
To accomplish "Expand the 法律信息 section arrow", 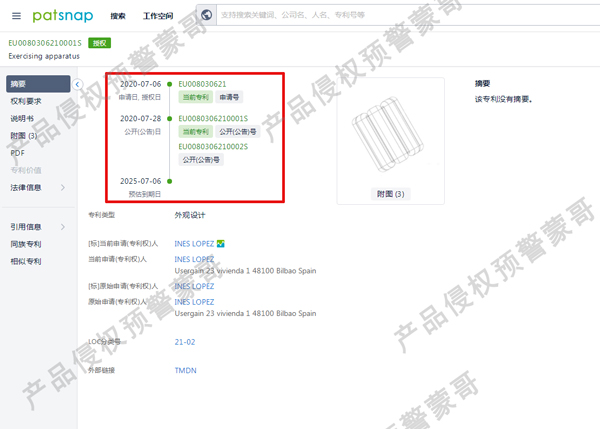I will click(63, 187).
